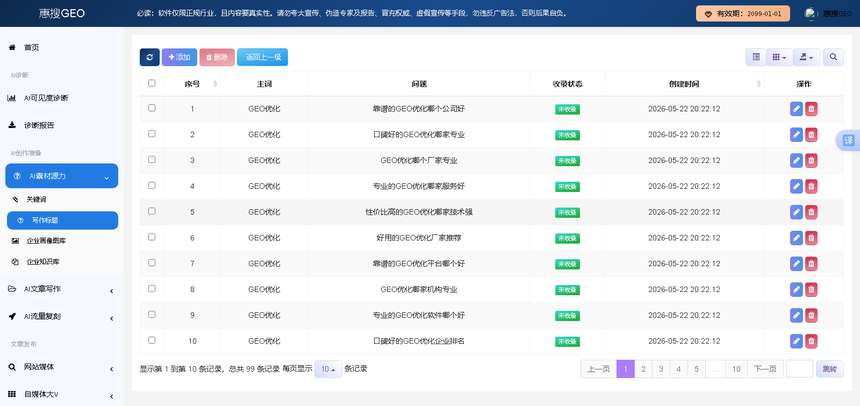The width and height of the screenshot is (860, 406).
Task: Delete row 7 trash icon
Action: click(x=811, y=263)
